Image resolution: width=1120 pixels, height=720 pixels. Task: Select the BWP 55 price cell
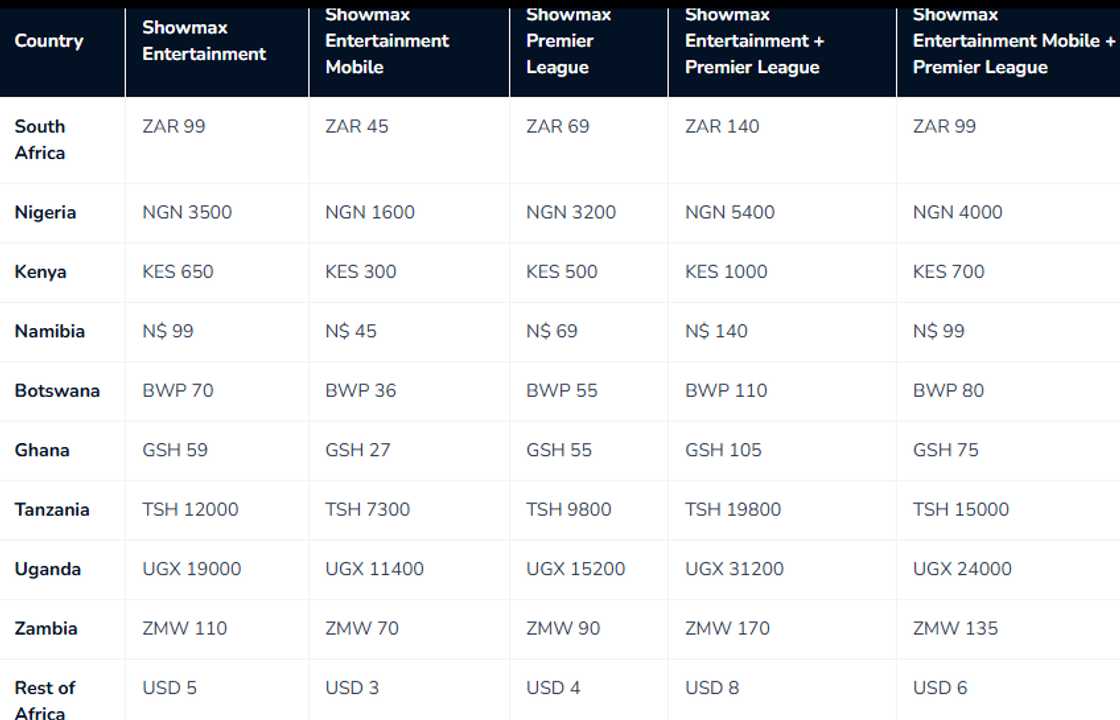tap(561, 391)
